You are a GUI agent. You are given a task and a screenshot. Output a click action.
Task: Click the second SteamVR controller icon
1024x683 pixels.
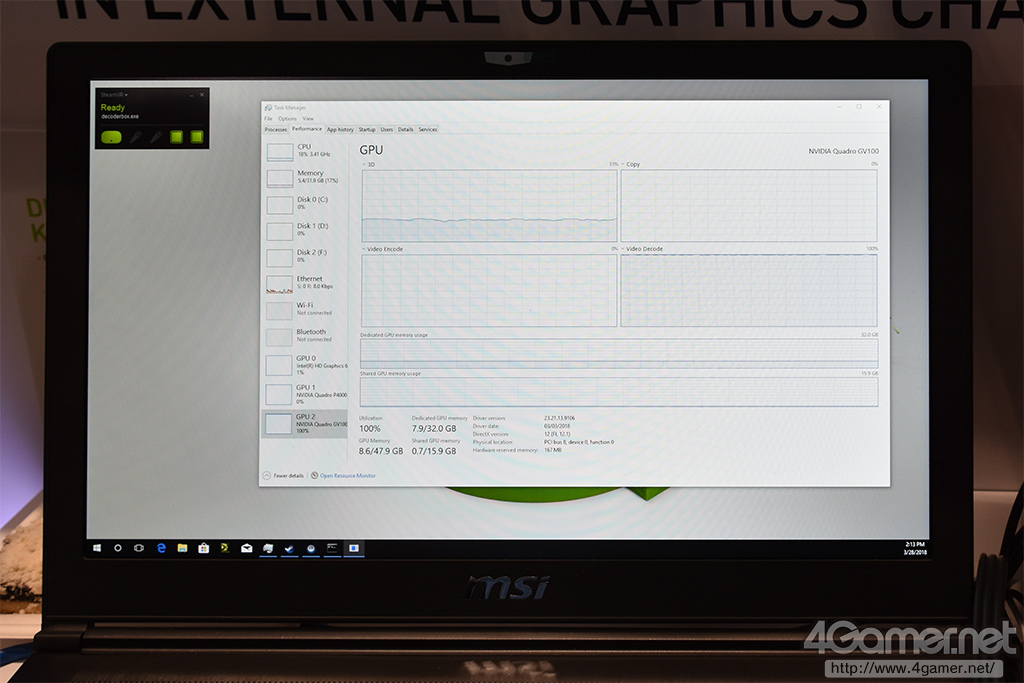(156, 136)
